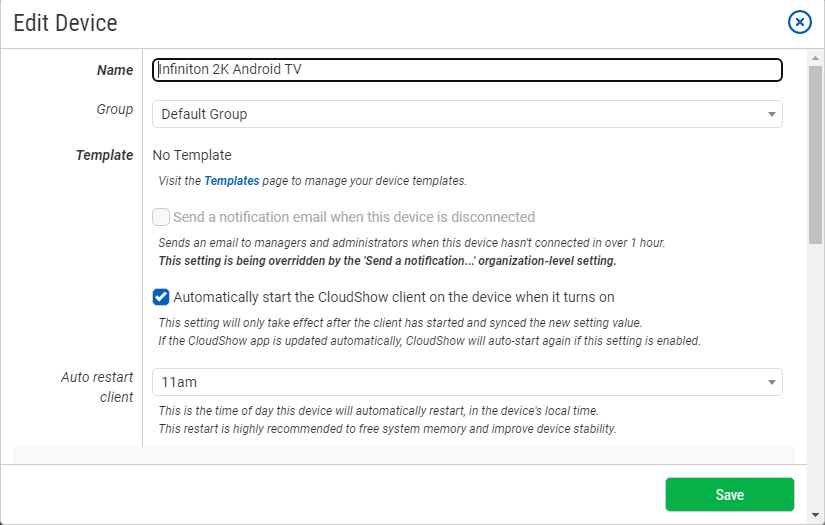Screen dimensions: 825x525
Task: Open the Auto restart client time dropdown
Action: tap(467, 382)
